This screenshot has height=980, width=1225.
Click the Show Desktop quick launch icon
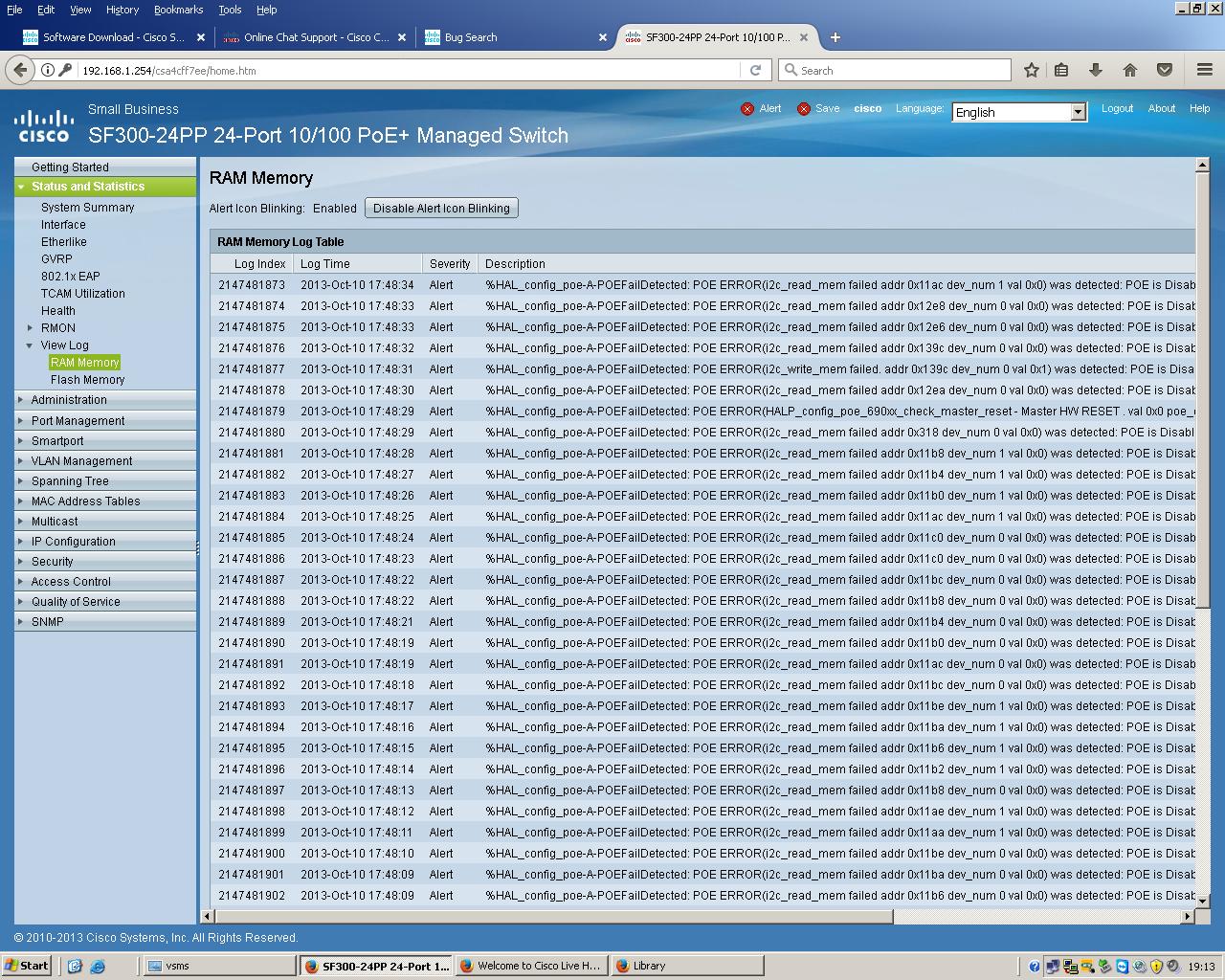[x=76, y=966]
